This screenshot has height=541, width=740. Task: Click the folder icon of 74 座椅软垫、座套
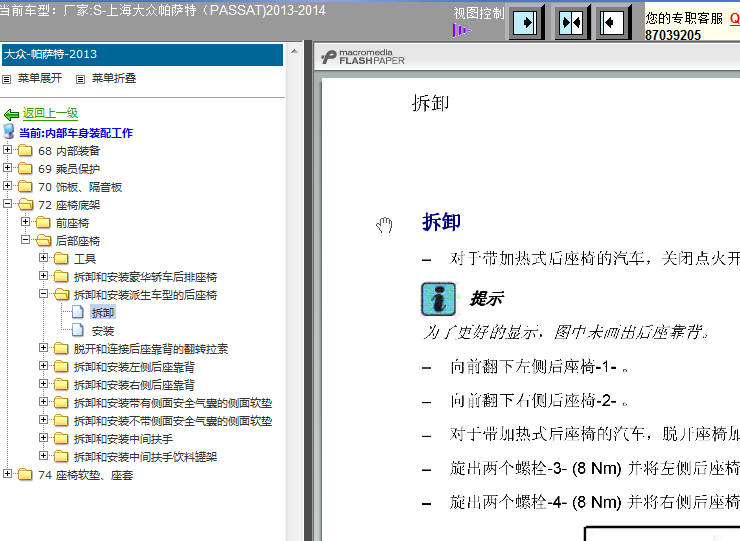(x=25, y=474)
